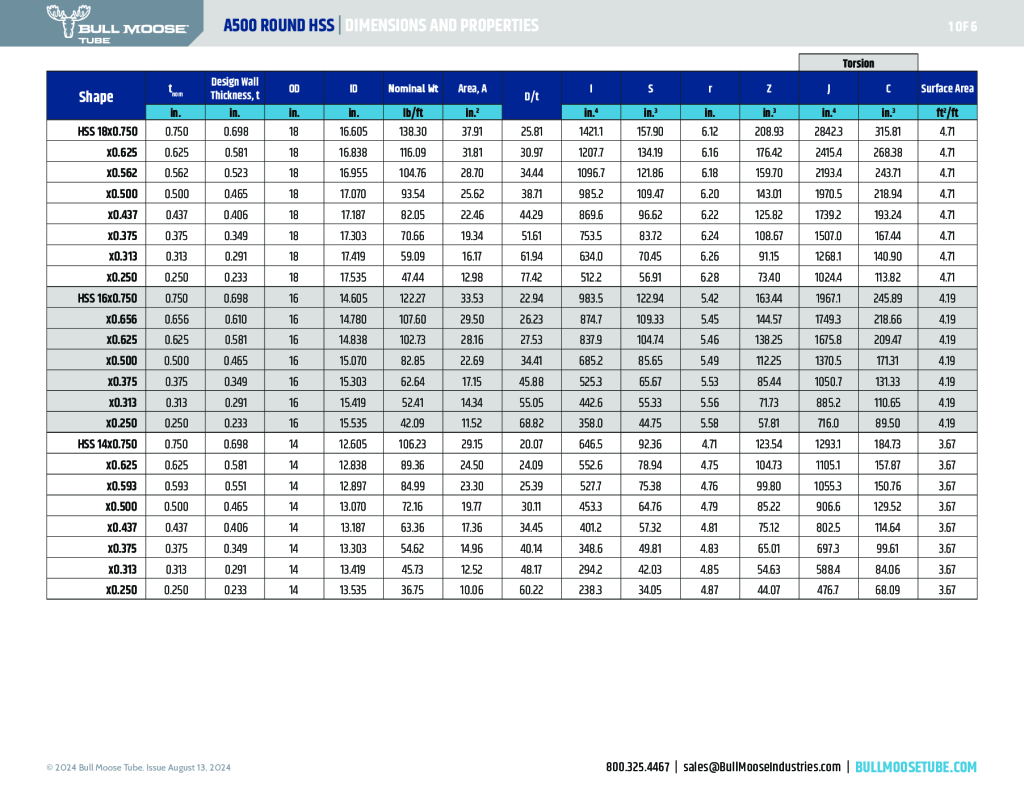
Task: Select the HSS 18x0.750 row label
Action: pos(107,131)
